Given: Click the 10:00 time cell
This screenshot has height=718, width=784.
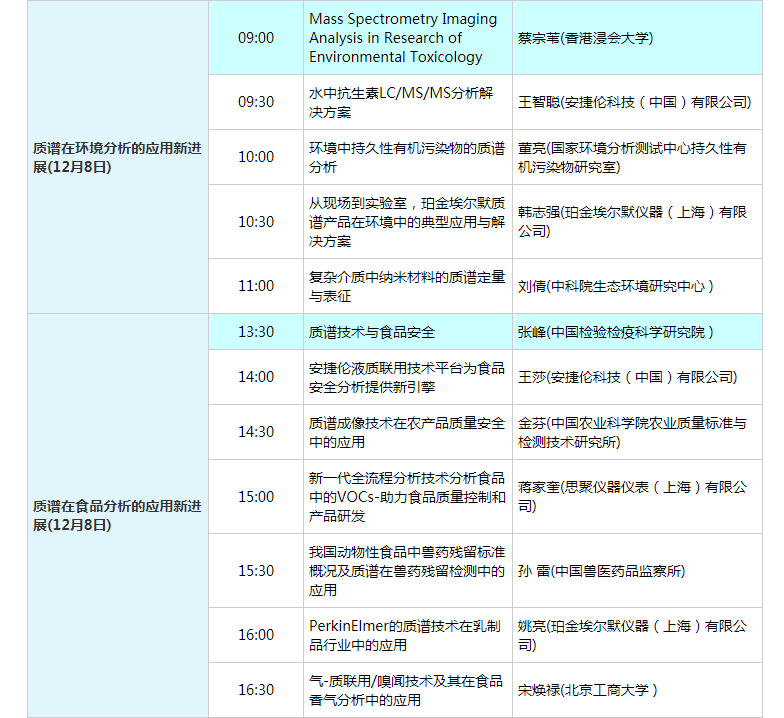Looking at the screenshot, I should 256,157.
